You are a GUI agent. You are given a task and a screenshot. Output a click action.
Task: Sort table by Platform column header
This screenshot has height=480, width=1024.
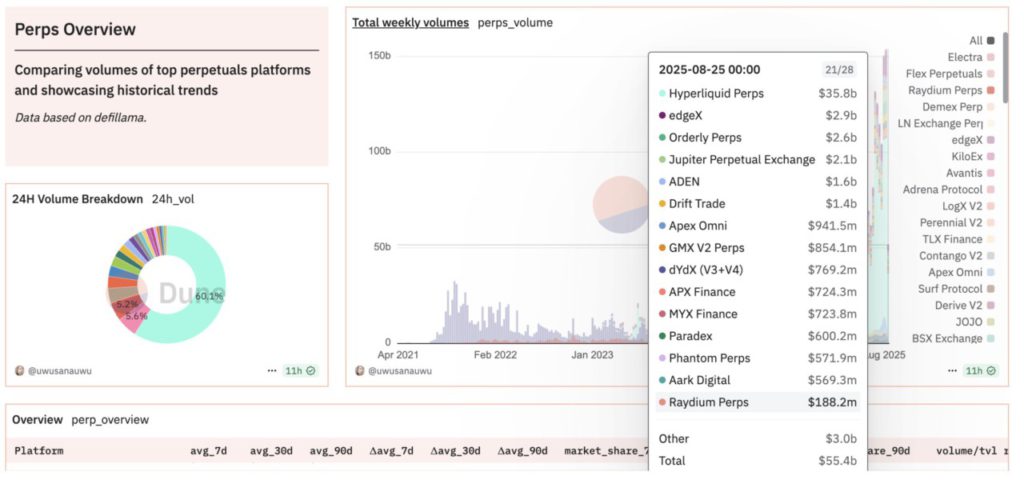39,451
